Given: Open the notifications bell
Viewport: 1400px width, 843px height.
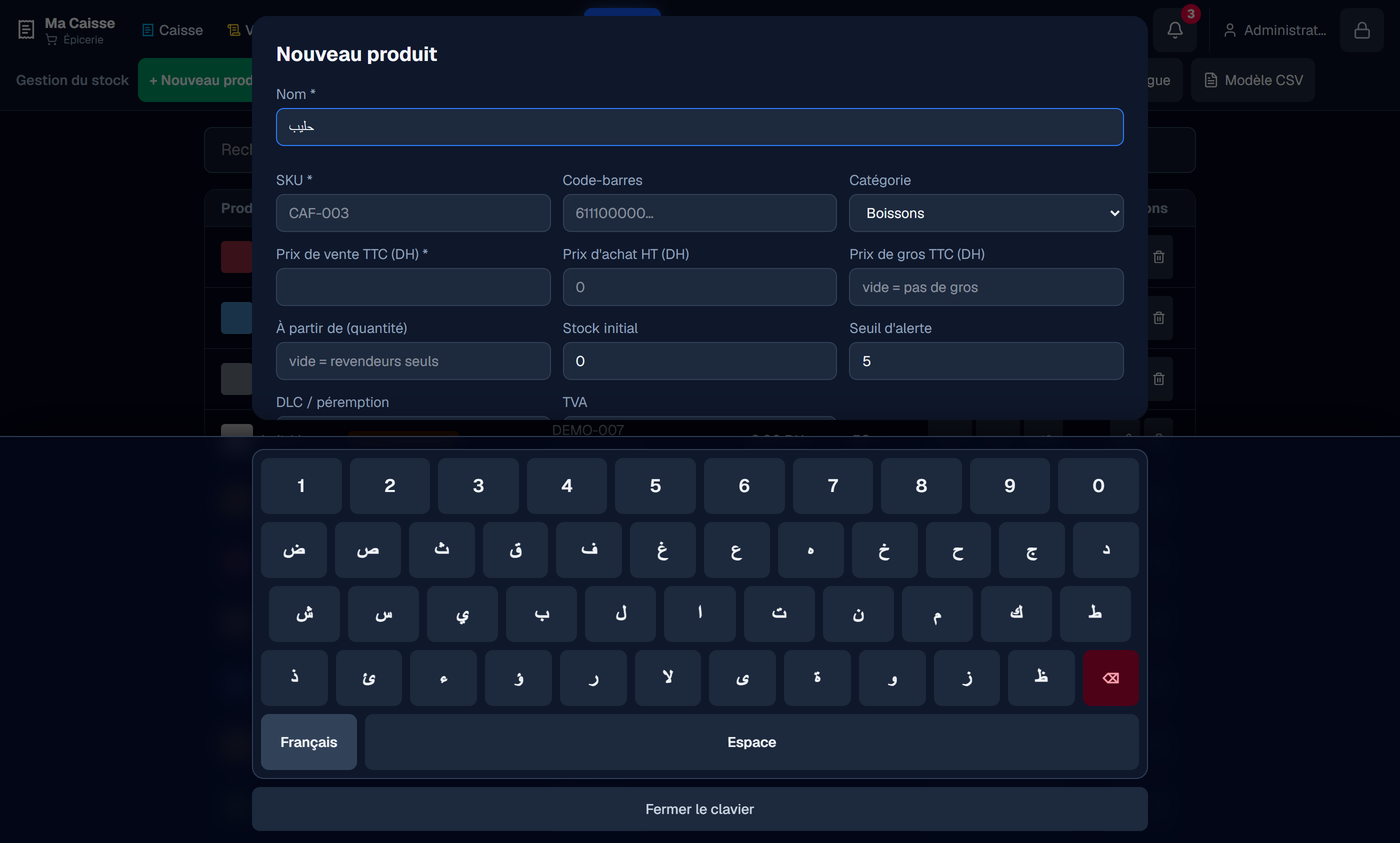Looking at the screenshot, I should 1175,30.
